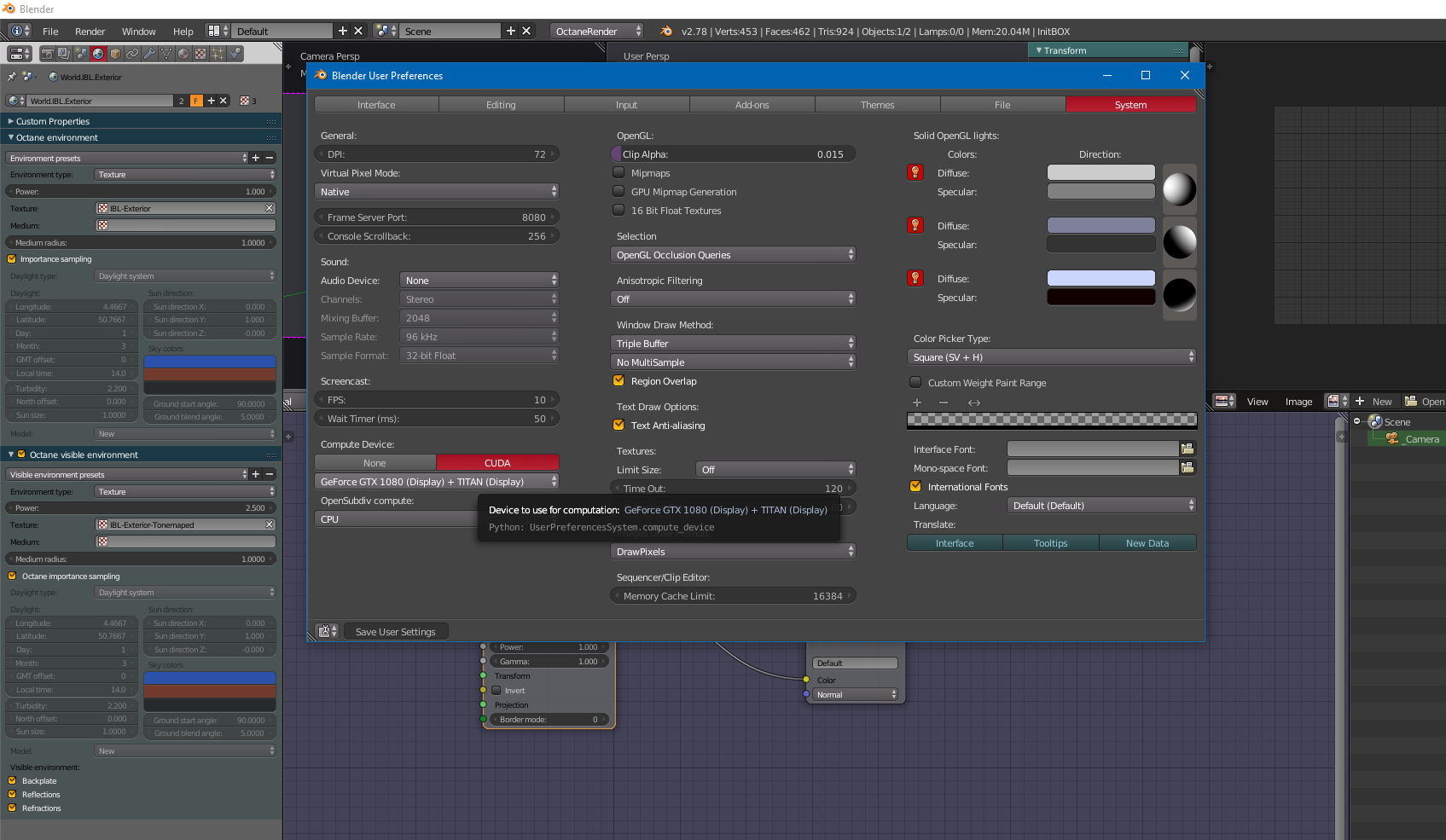Uncheck International Fonts
Image resolution: width=1446 pixels, height=840 pixels.
click(916, 486)
